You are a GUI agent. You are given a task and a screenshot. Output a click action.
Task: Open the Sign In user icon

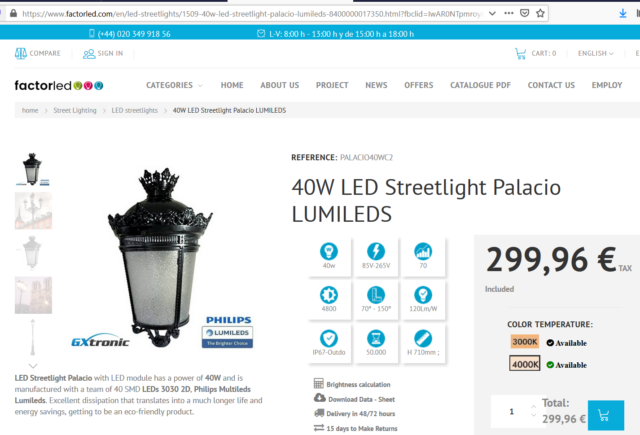click(89, 54)
